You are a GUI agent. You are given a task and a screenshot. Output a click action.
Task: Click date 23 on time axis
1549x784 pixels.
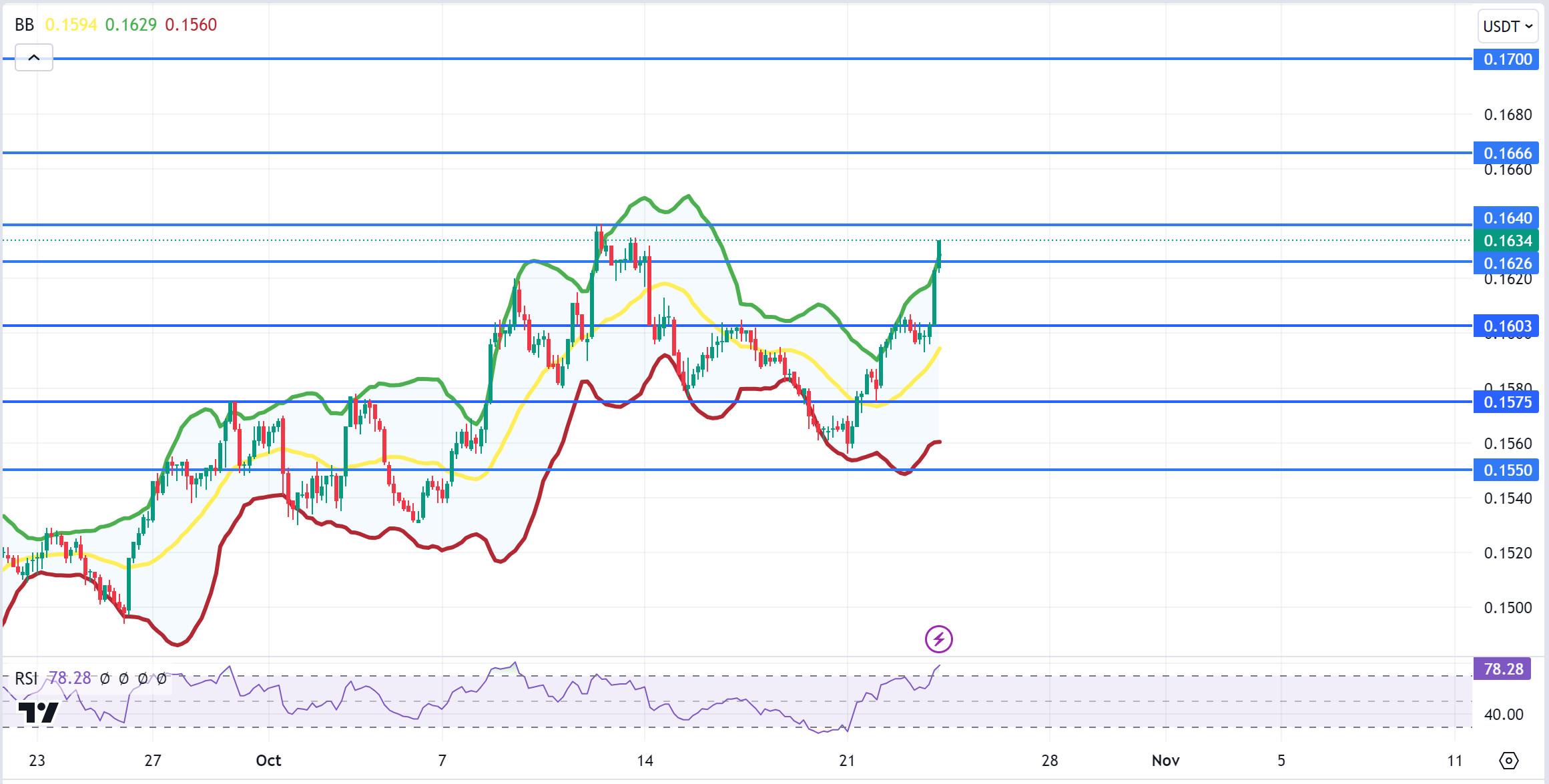coord(37,761)
